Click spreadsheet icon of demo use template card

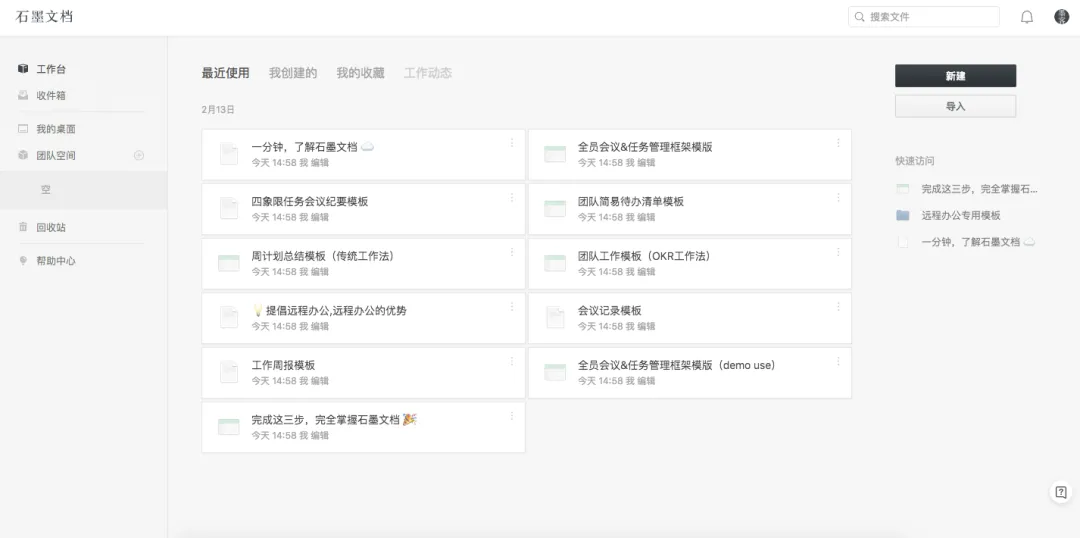coord(555,371)
